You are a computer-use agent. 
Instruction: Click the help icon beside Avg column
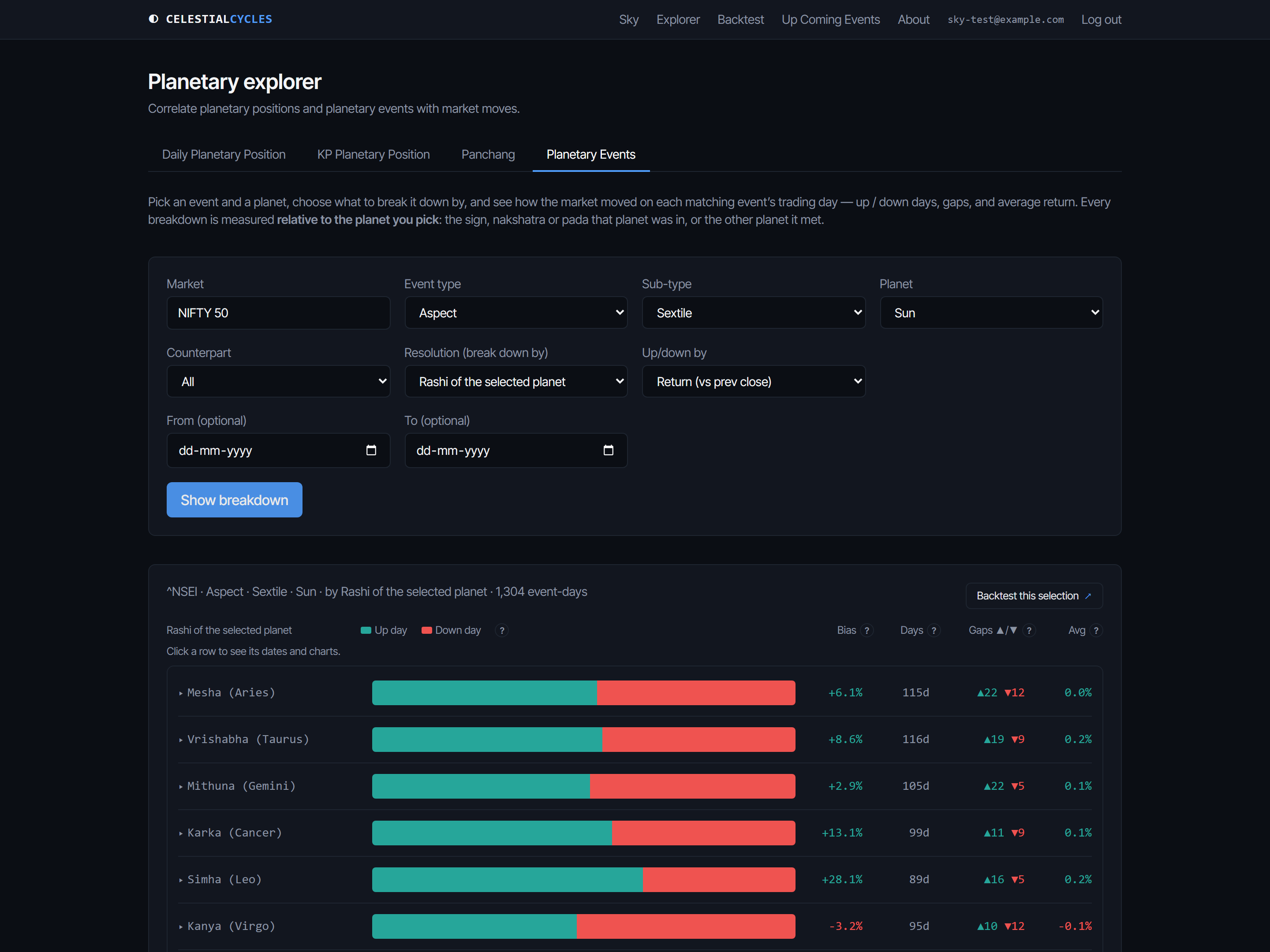coord(1096,630)
